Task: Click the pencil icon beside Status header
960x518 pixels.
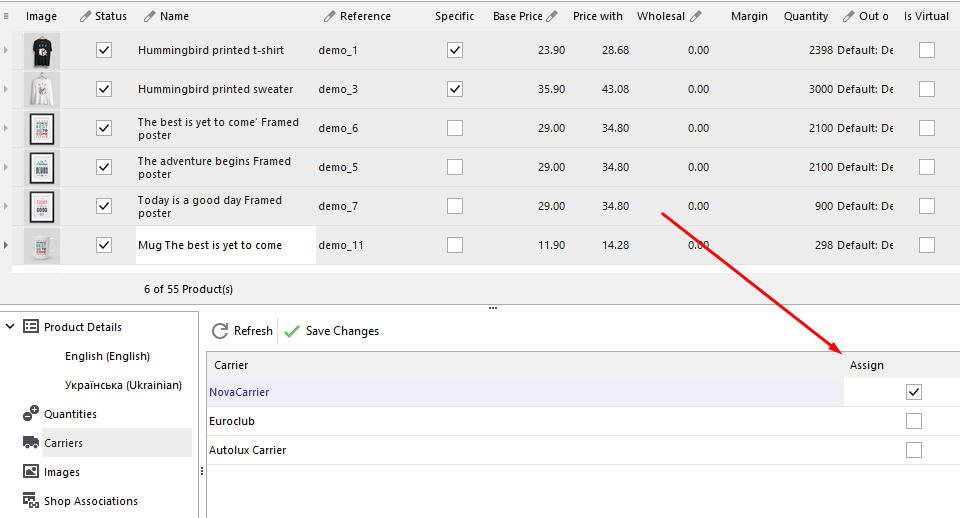Action: (x=85, y=17)
